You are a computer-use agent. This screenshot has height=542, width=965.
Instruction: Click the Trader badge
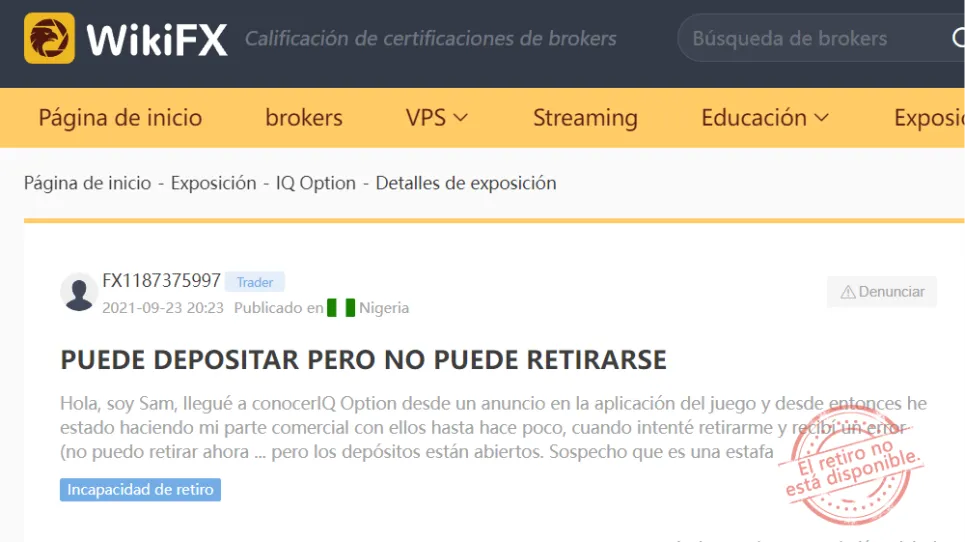coord(255,282)
